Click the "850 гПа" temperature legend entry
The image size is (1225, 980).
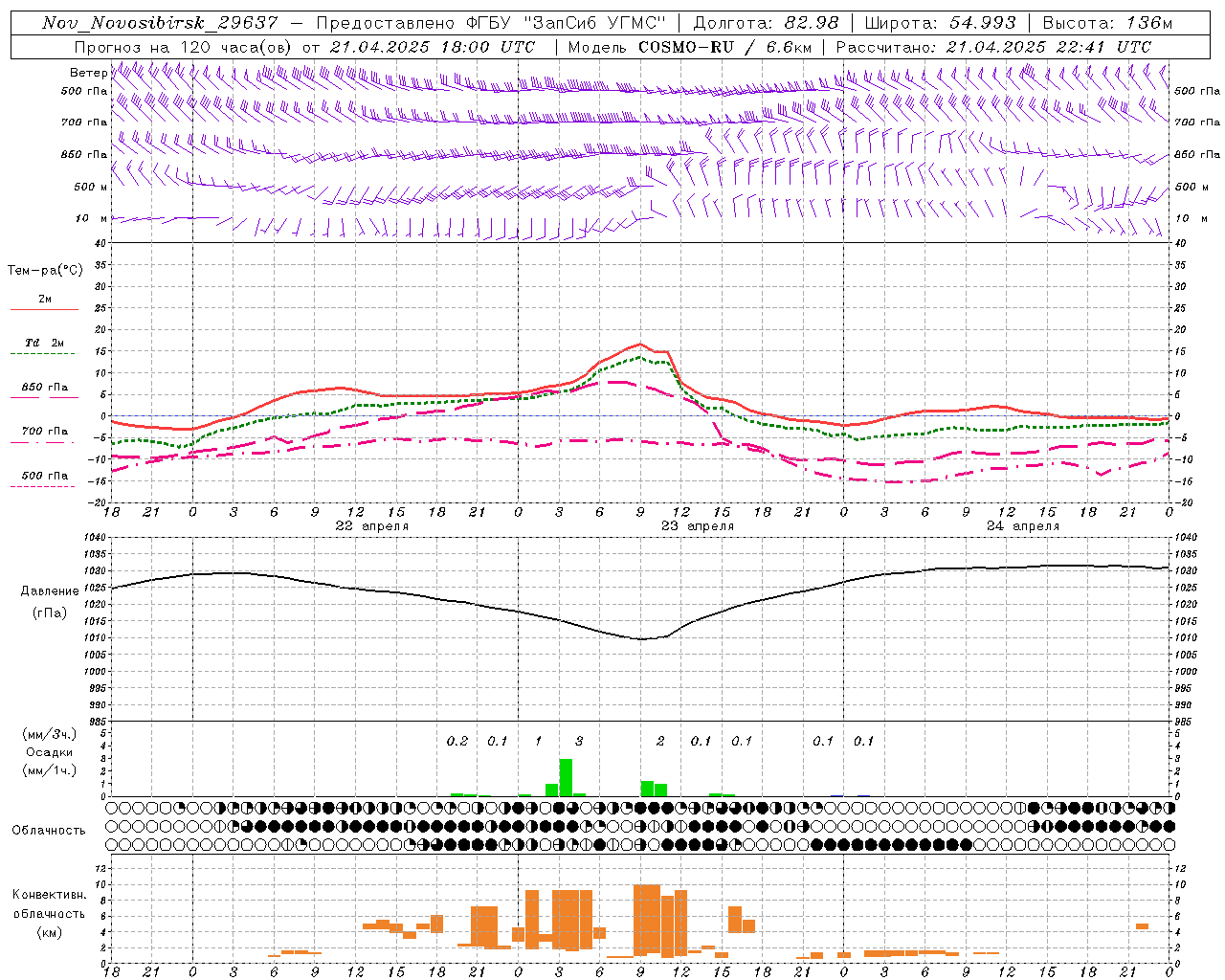pos(45,387)
